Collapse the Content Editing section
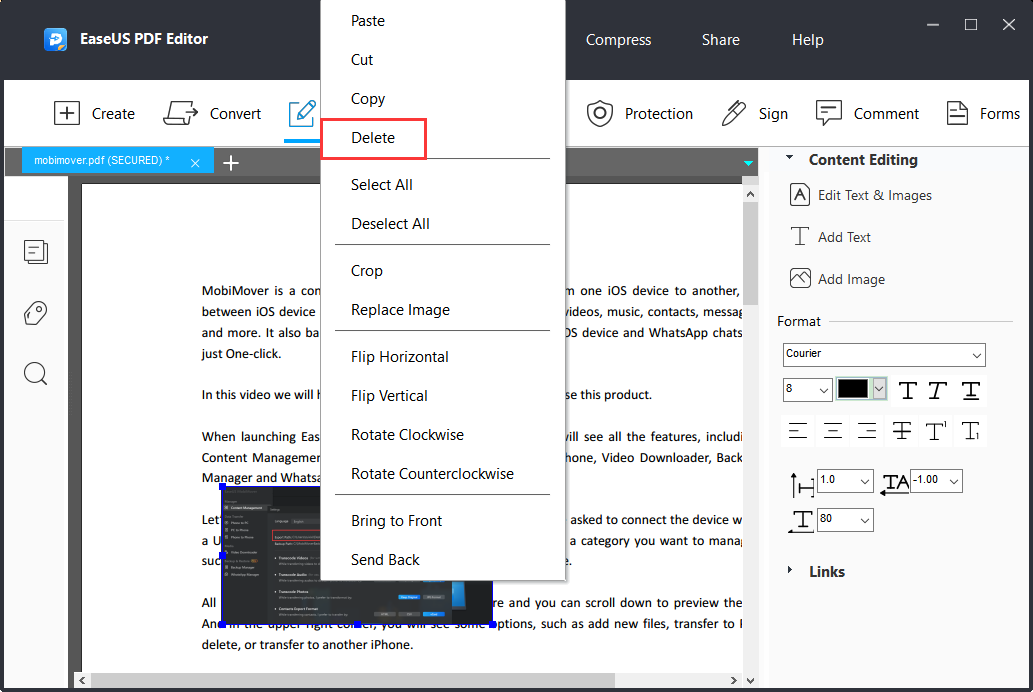1033x692 pixels. coord(789,158)
